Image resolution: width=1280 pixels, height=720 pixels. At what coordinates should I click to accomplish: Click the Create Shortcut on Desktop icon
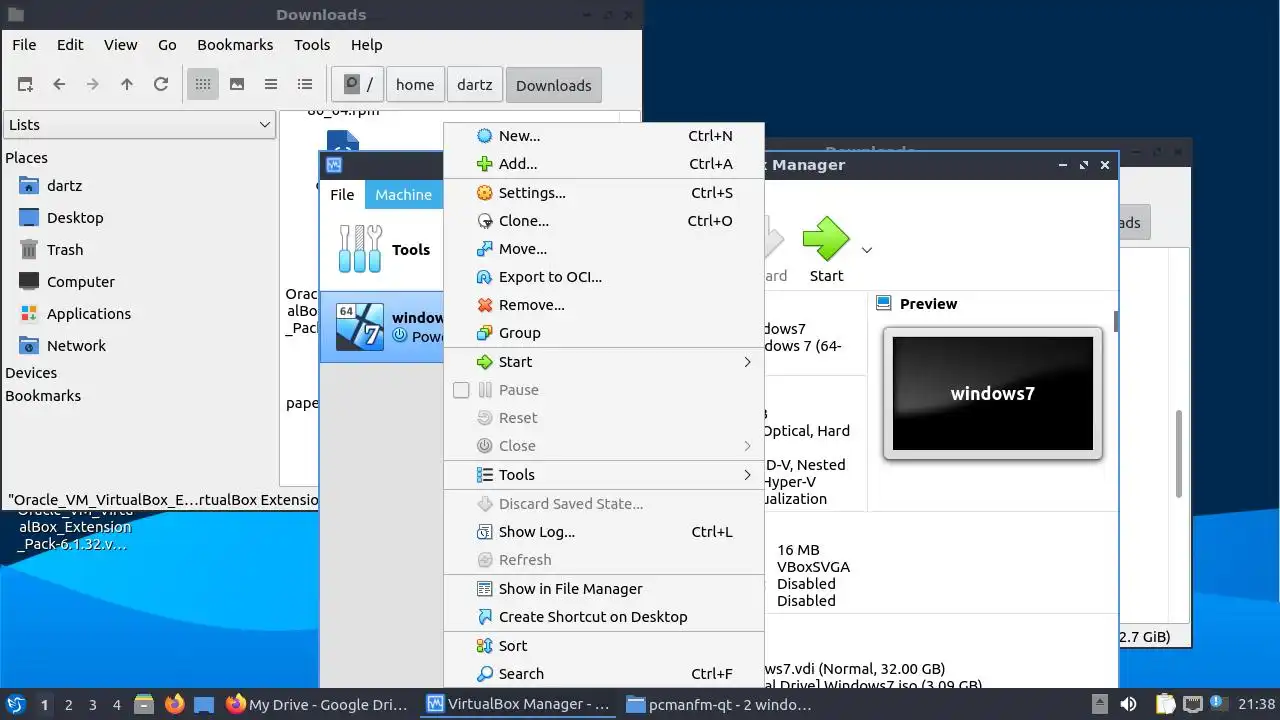coord(484,617)
